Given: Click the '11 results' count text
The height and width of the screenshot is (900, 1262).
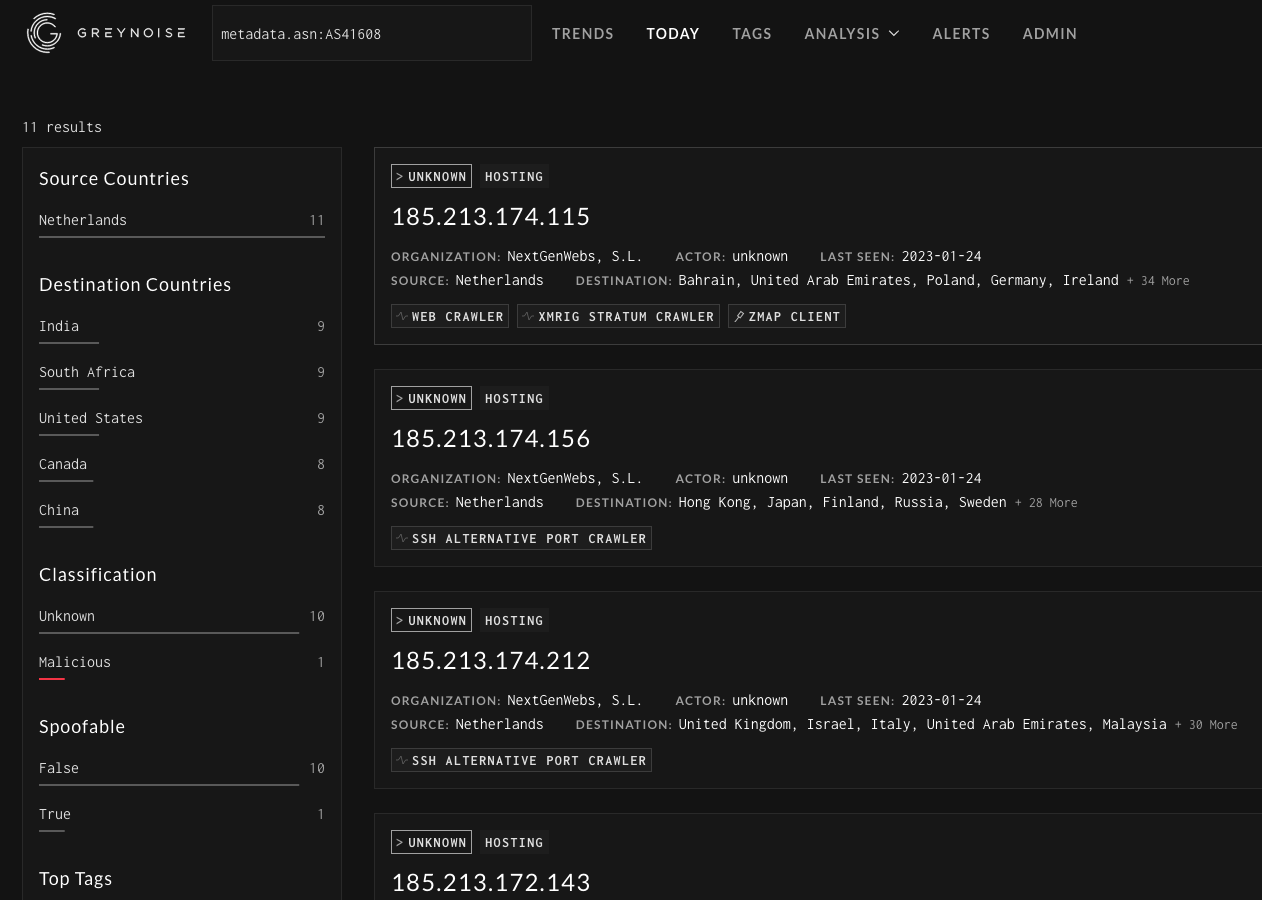Looking at the screenshot, I should coord(62,127).
